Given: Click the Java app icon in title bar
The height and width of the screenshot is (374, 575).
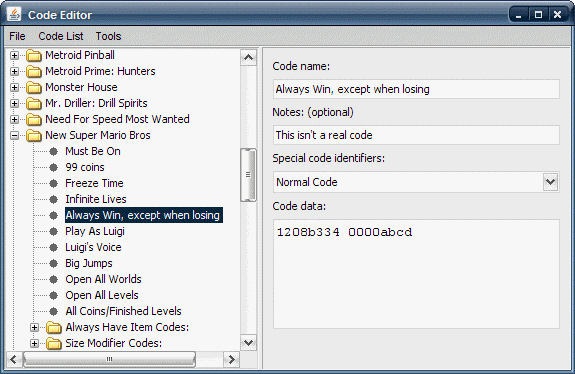Looking at the screenshot, I should [x=14, y=15].
